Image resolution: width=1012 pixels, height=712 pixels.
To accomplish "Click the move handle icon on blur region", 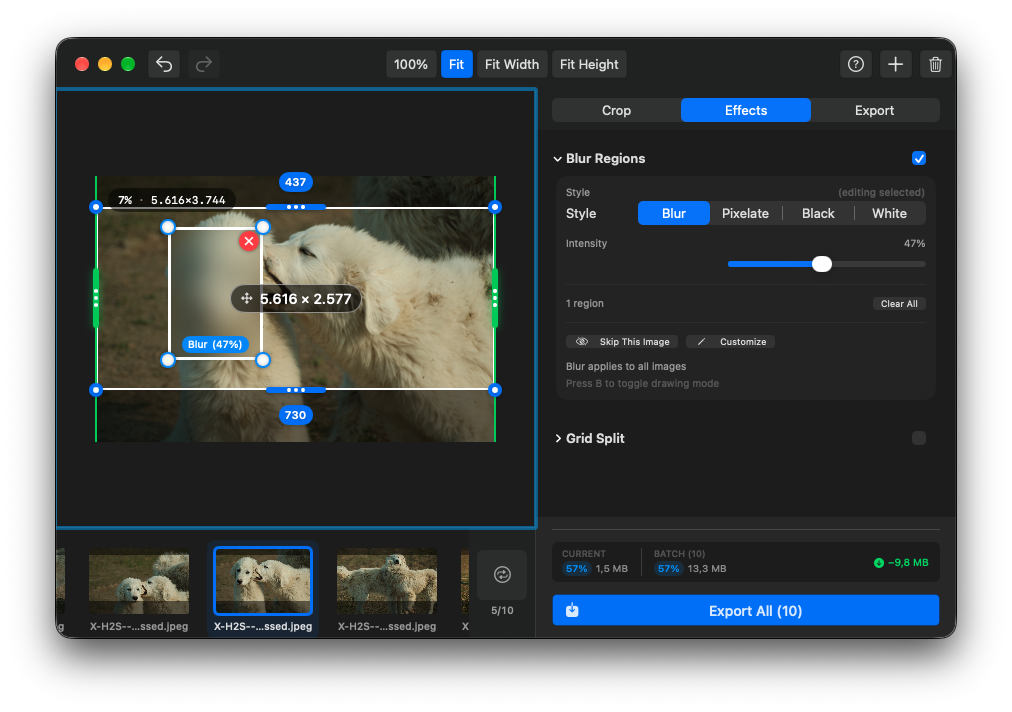I will tap(247, 298).
